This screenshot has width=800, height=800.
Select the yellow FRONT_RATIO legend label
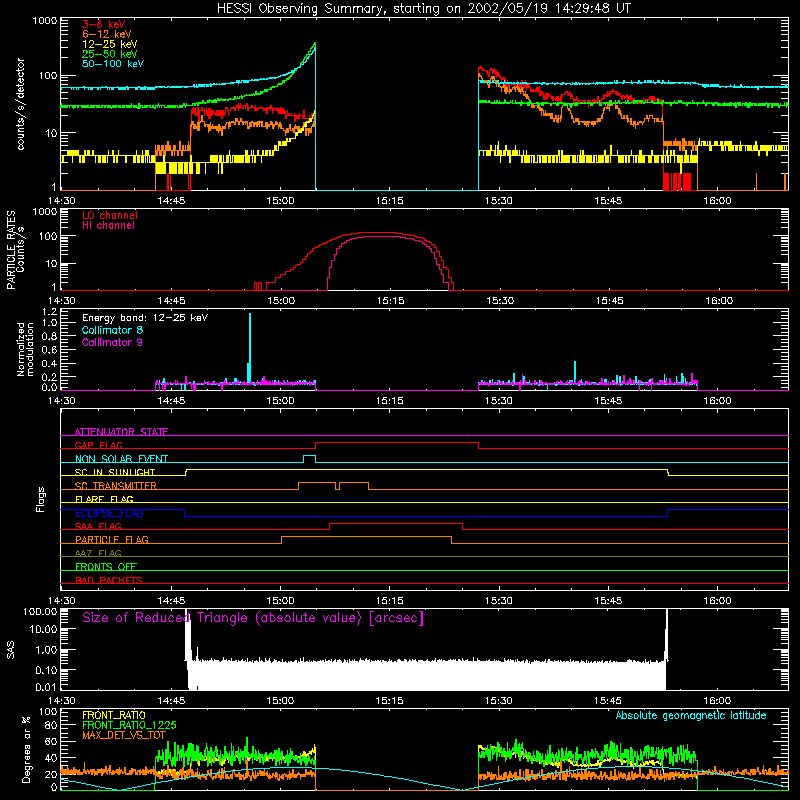point(114,715)
